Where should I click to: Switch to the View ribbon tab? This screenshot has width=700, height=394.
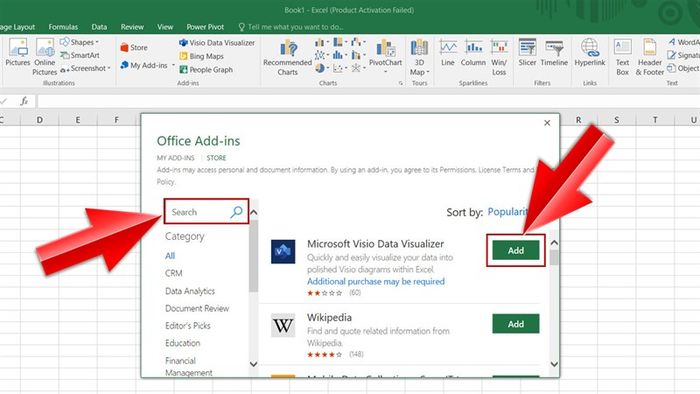pyautogui.click(x=165, y=27)
